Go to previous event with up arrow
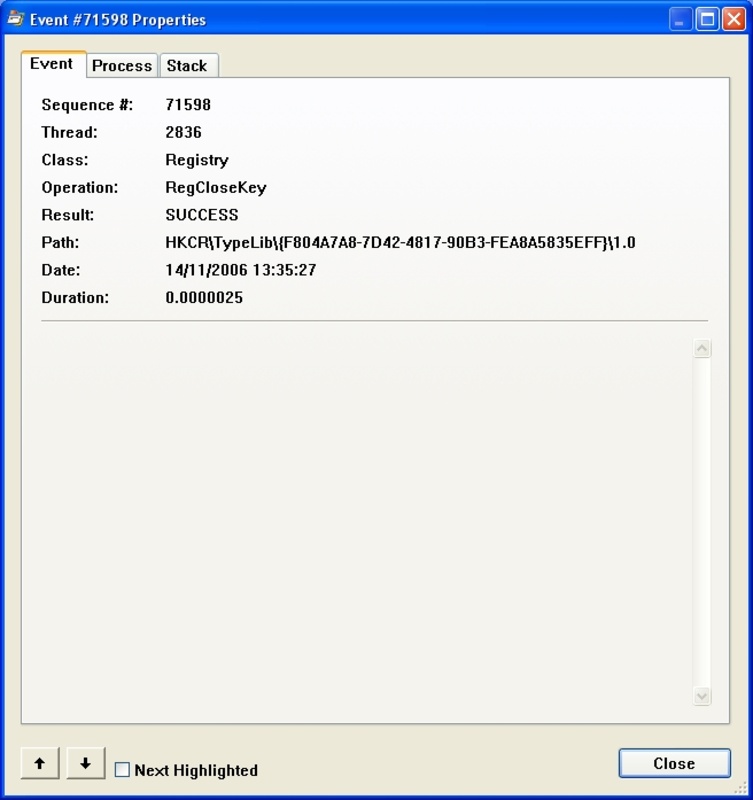 tap(40, 763)
